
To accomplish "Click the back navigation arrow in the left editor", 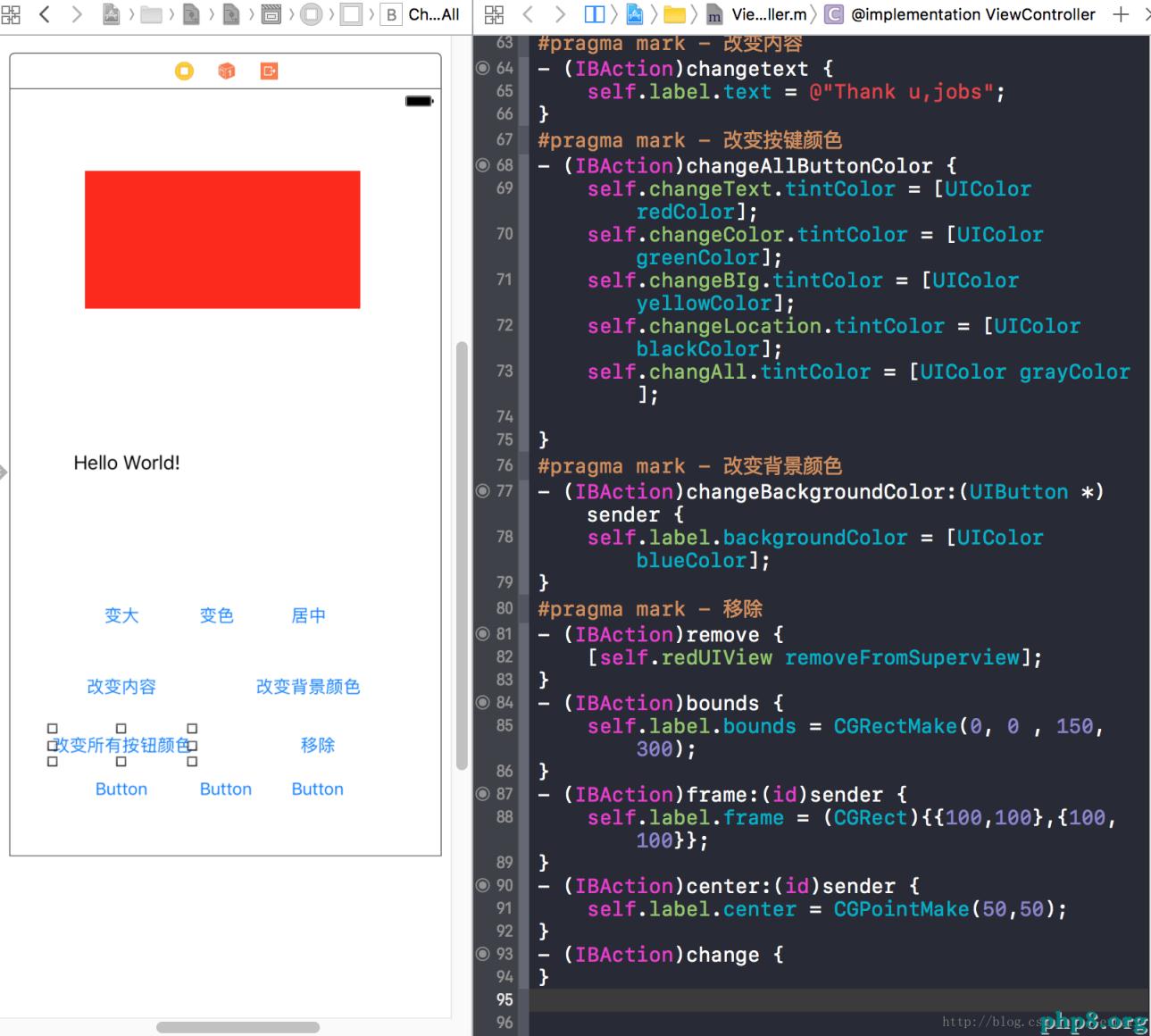I will pyautogui.click(x=45, y=14).
